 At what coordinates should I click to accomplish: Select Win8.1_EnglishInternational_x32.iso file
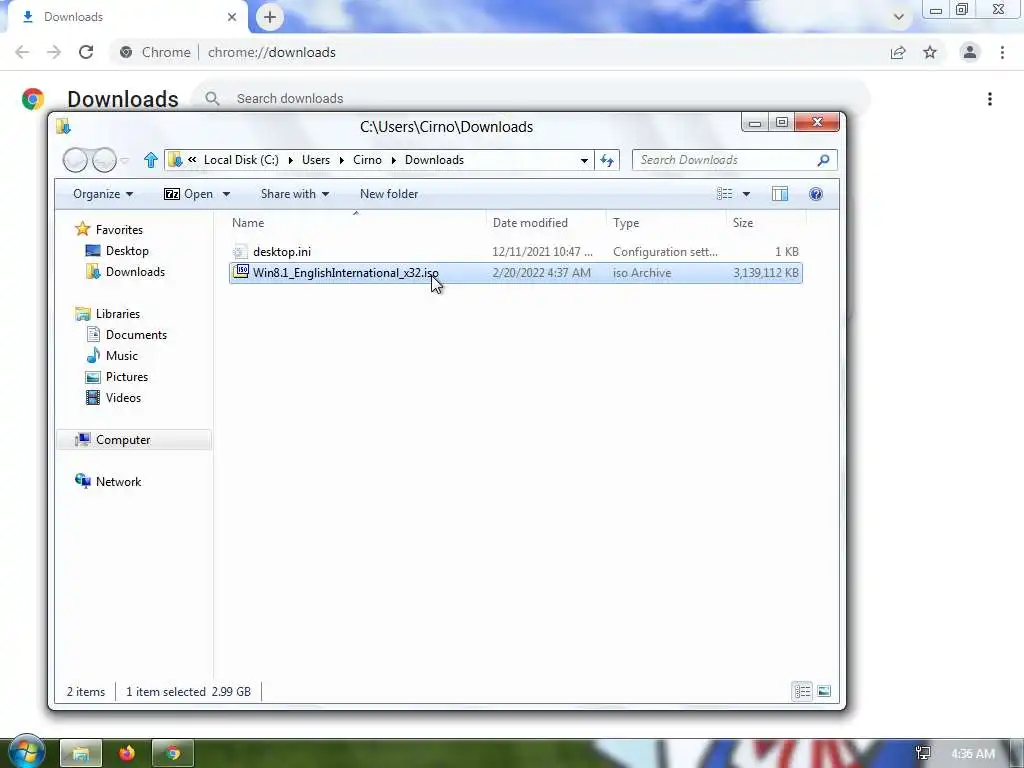[x=516, y=273]
